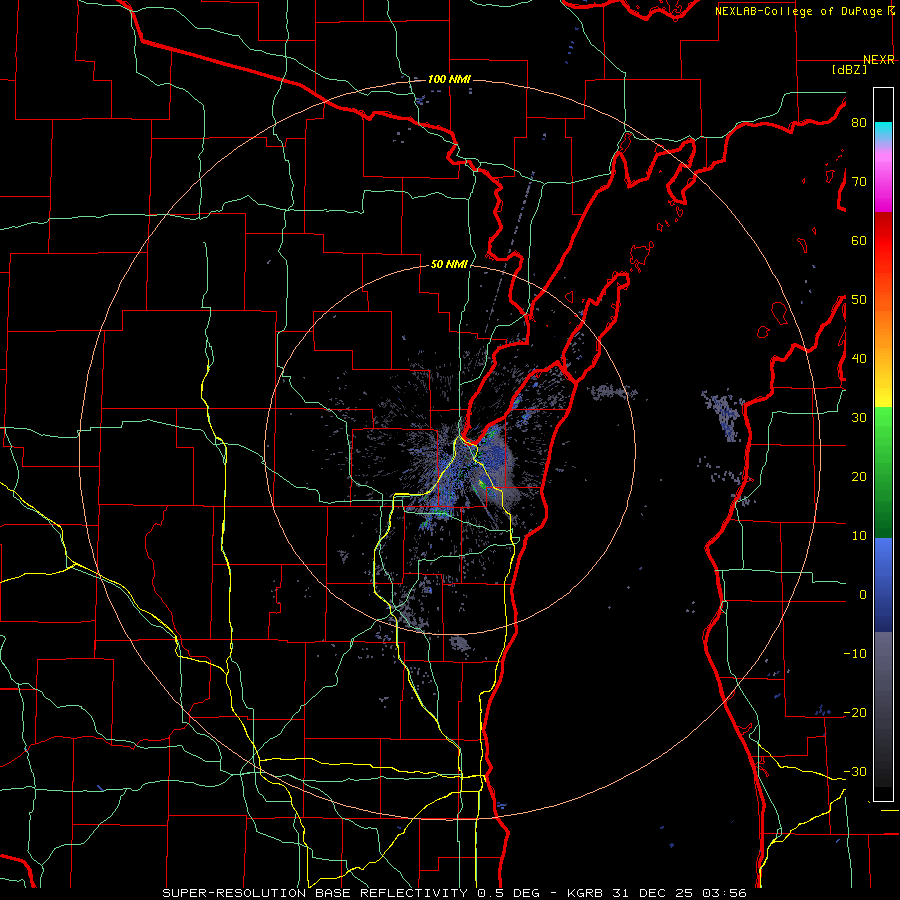Click the green segment of the color bar

[883, 472]
